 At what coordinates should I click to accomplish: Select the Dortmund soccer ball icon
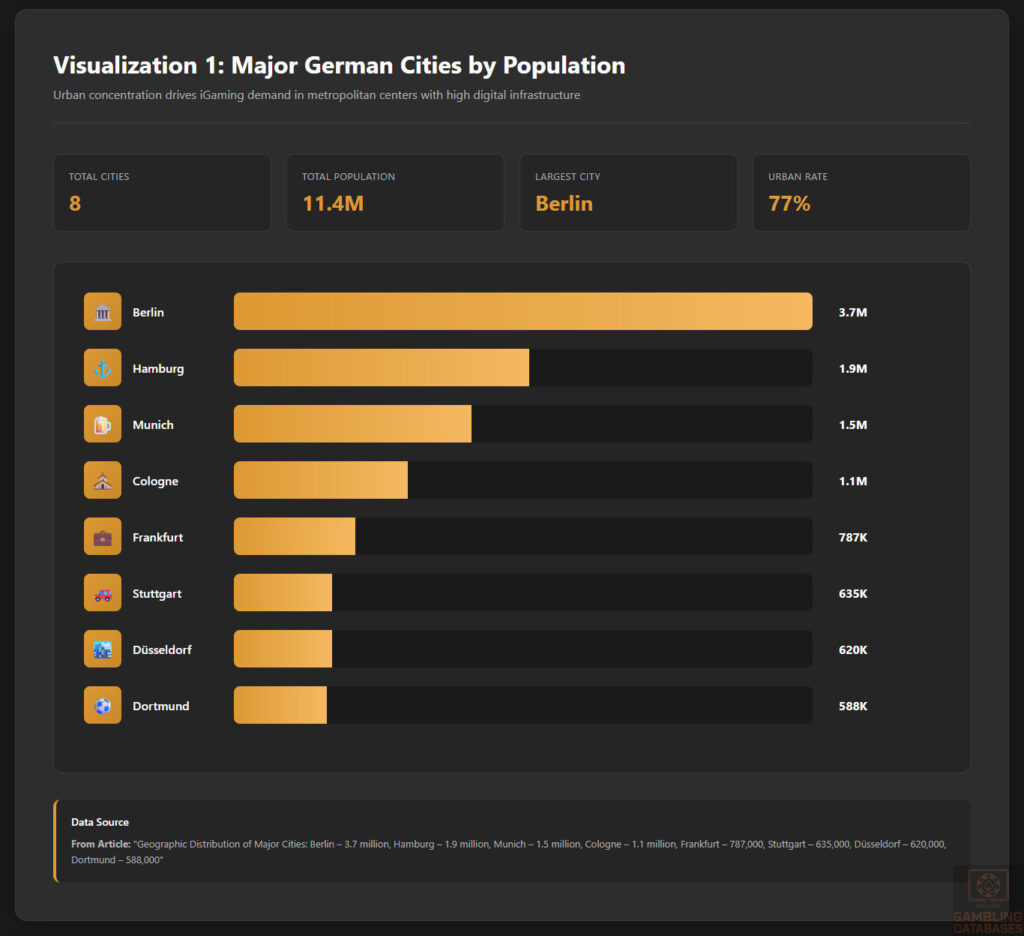click(102, 705)
